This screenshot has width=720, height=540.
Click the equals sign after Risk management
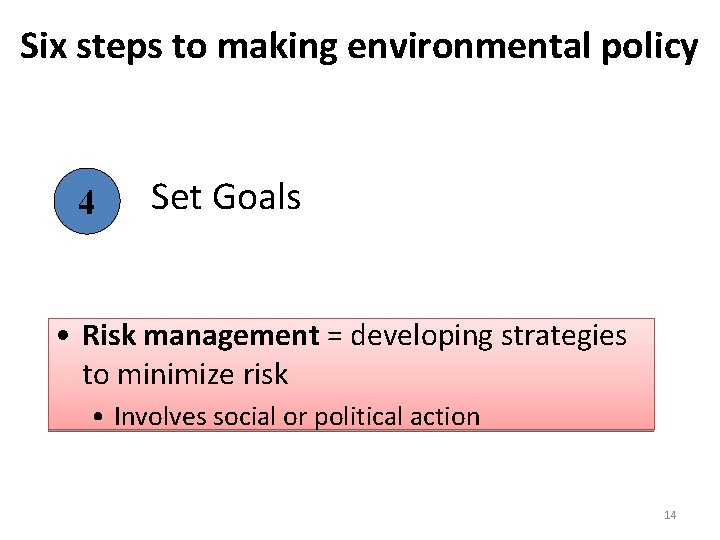point(334,336)
